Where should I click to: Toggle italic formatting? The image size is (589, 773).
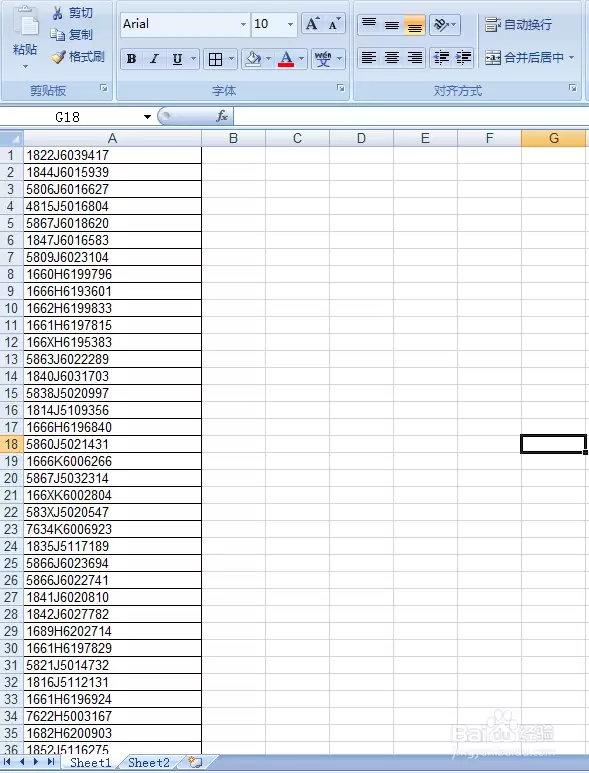[154, 59]
